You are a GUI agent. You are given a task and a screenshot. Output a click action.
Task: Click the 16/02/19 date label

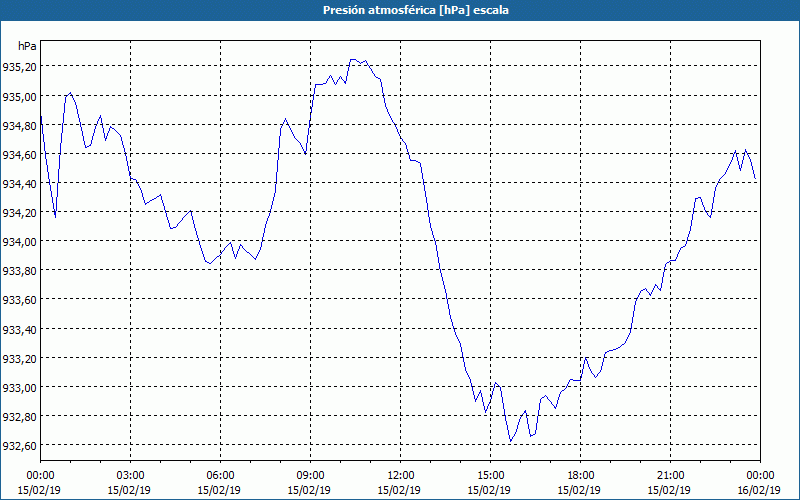[759, 490]
